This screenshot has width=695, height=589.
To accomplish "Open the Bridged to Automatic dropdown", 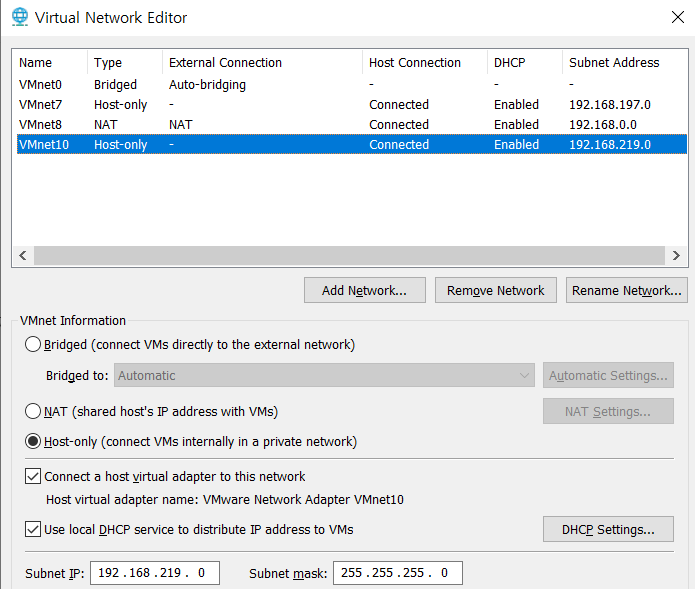I will pos(324,375).
